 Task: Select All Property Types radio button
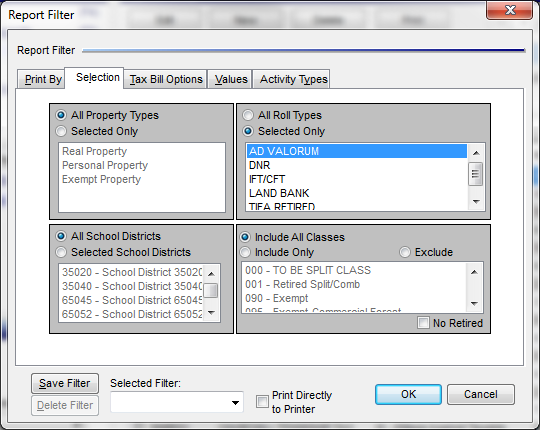(x=61, y=115)
